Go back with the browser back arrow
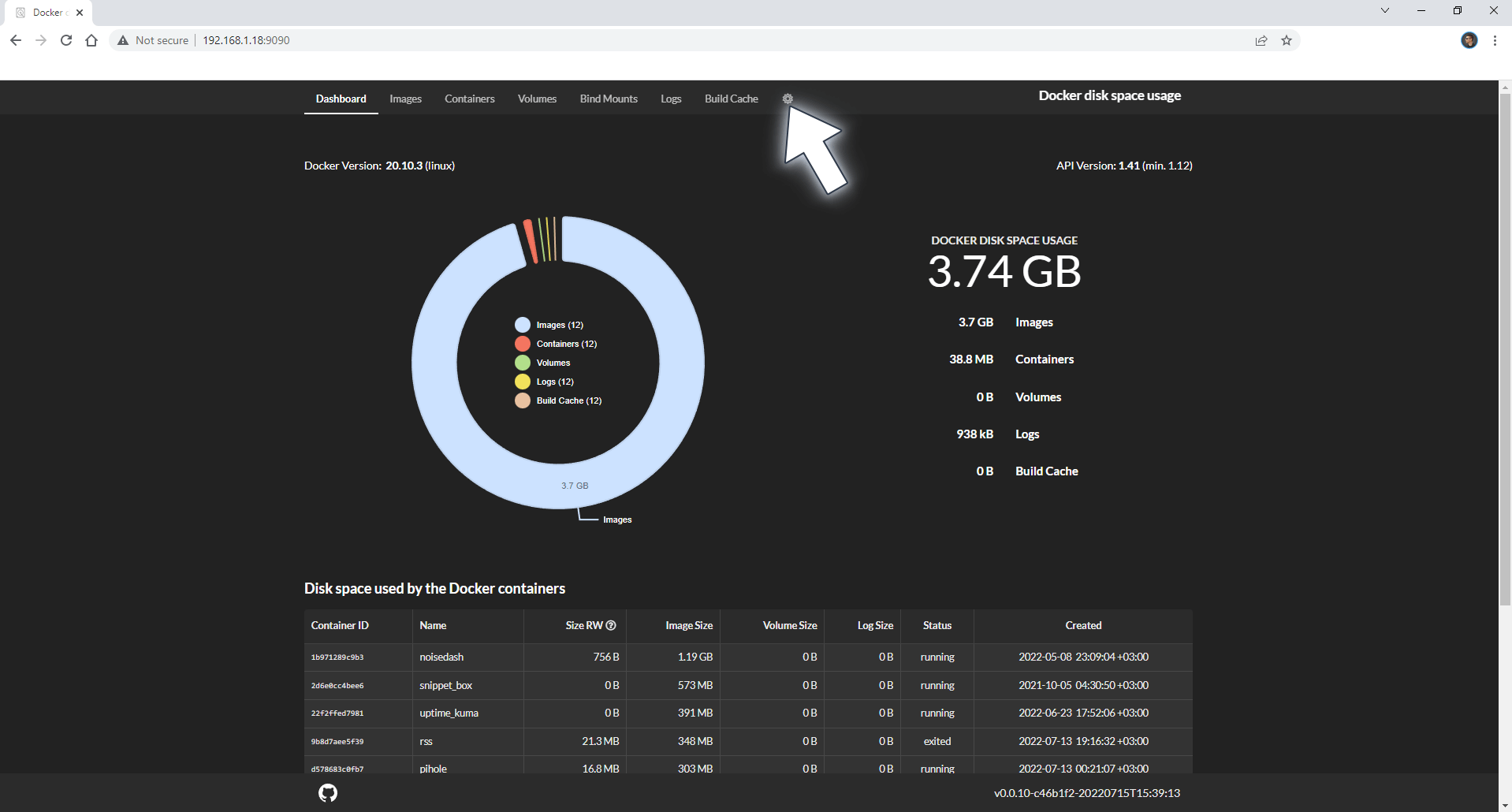This screenshot has width=1512, height=812. point(16,40)
